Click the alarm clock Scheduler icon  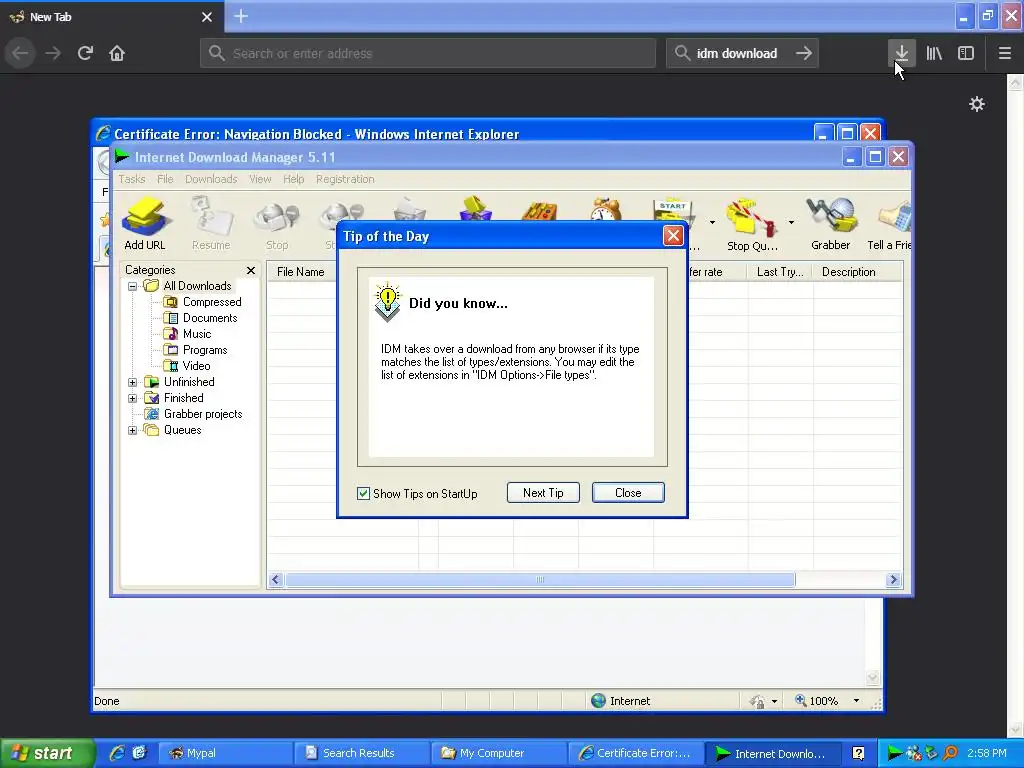pos(606,210)
